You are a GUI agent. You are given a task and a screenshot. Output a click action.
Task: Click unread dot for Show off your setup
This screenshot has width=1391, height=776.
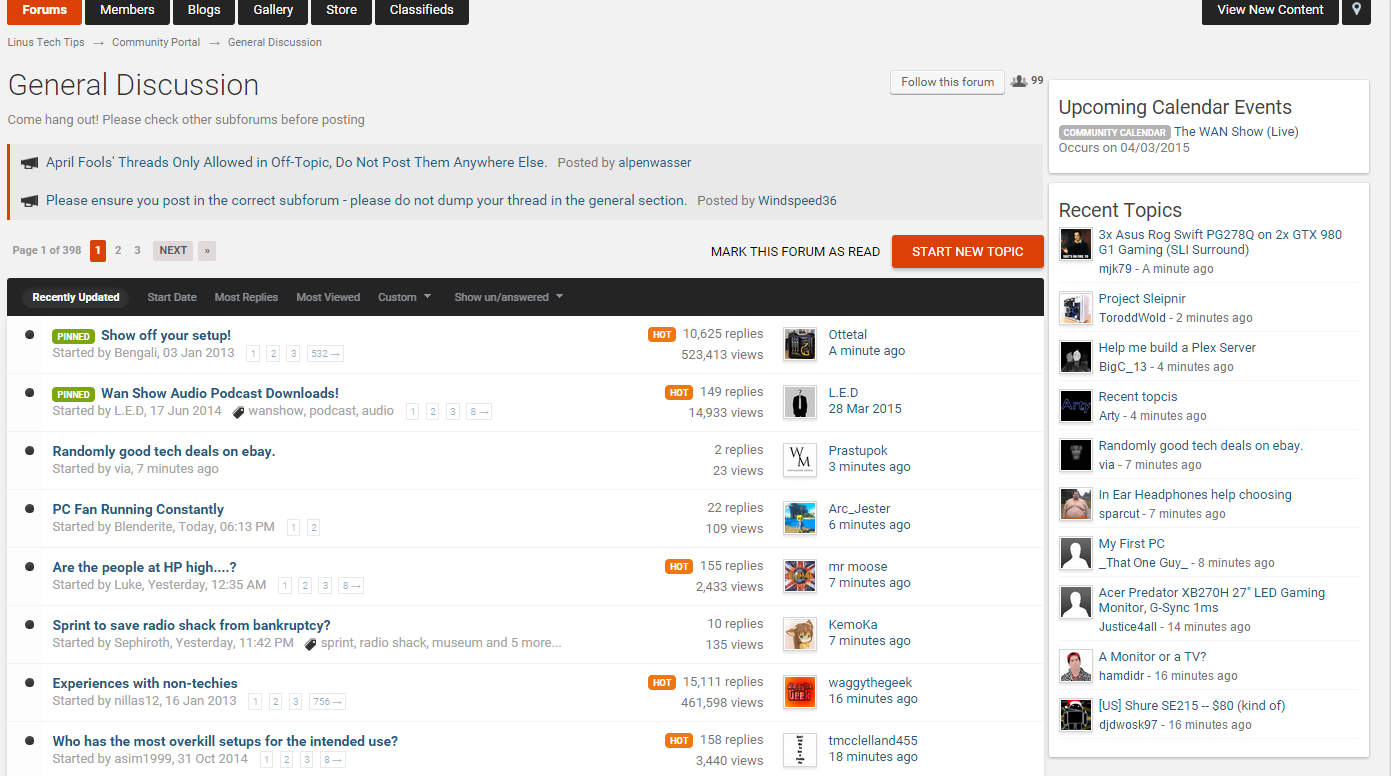(x=30, y=335)
